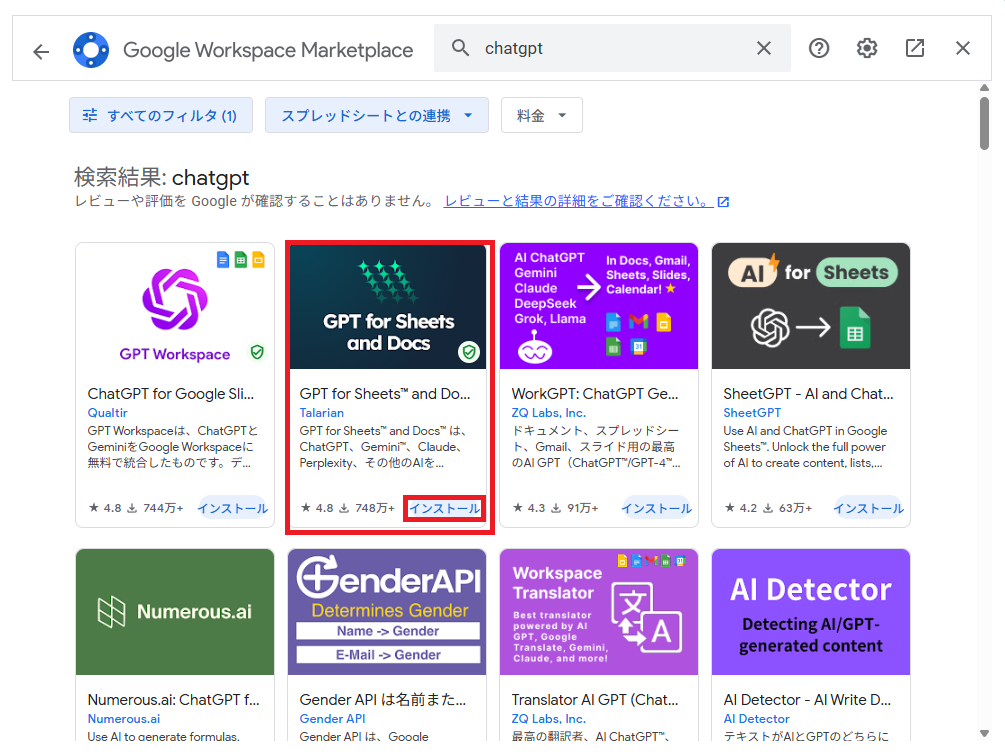Image resolution: width=1005 pixels, height=756 pixels.
Task: Click title ChatGPT for Google Sli...
Action: [170, 393]
